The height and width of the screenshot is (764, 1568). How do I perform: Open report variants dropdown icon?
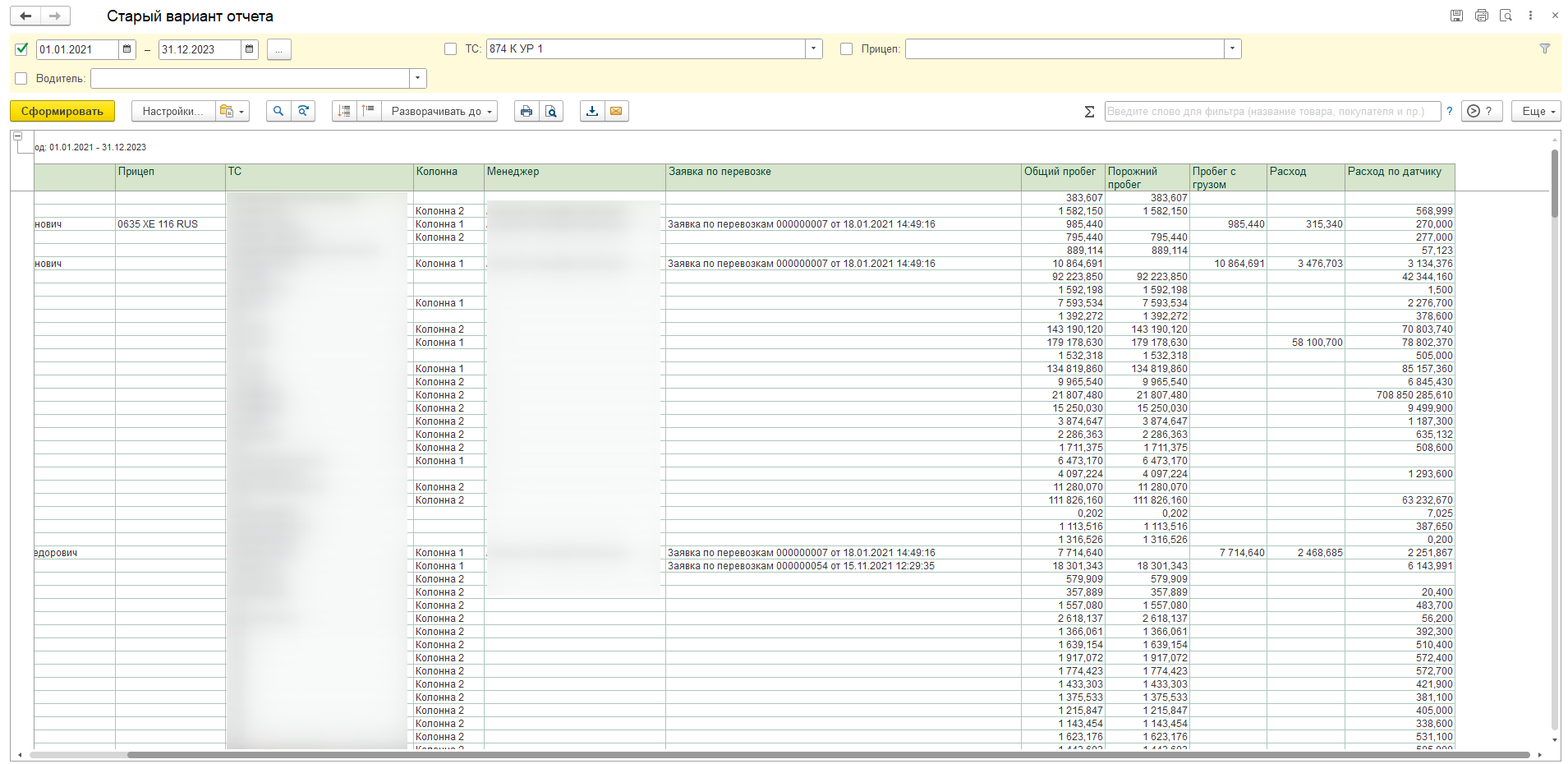coord(232,112)
